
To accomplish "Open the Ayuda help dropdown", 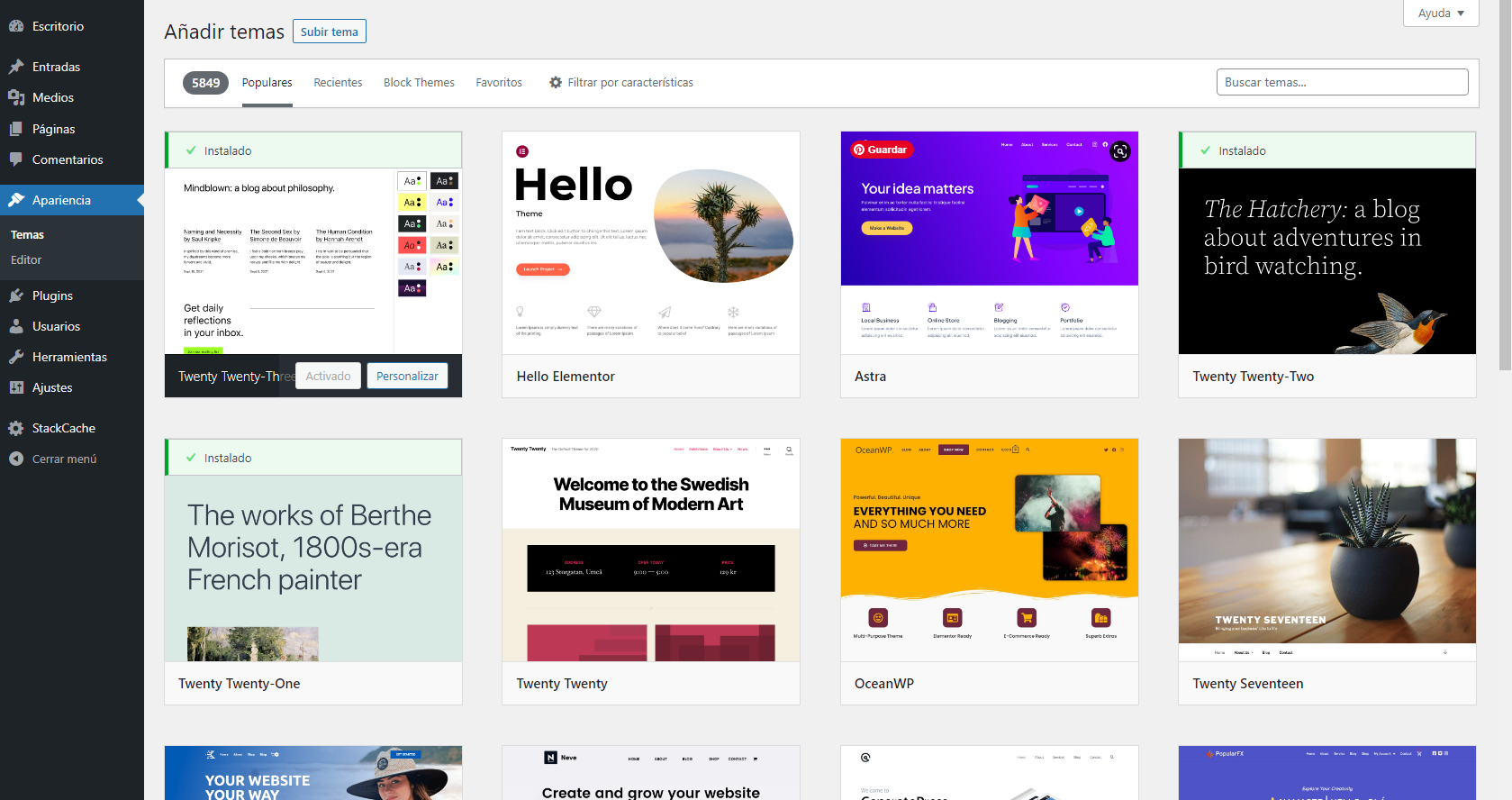I will click(1441, 13).
